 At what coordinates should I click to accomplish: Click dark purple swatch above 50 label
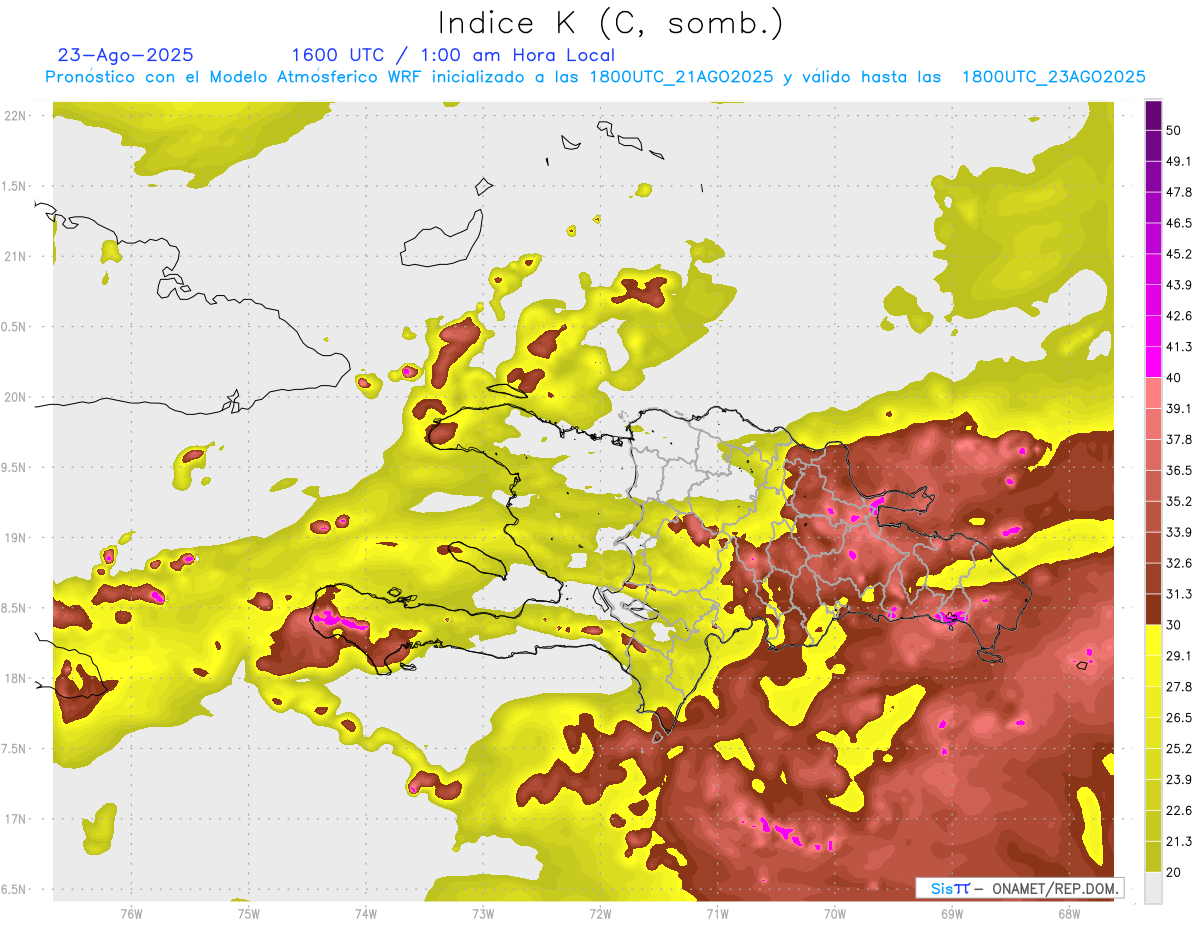[1153, 115]
